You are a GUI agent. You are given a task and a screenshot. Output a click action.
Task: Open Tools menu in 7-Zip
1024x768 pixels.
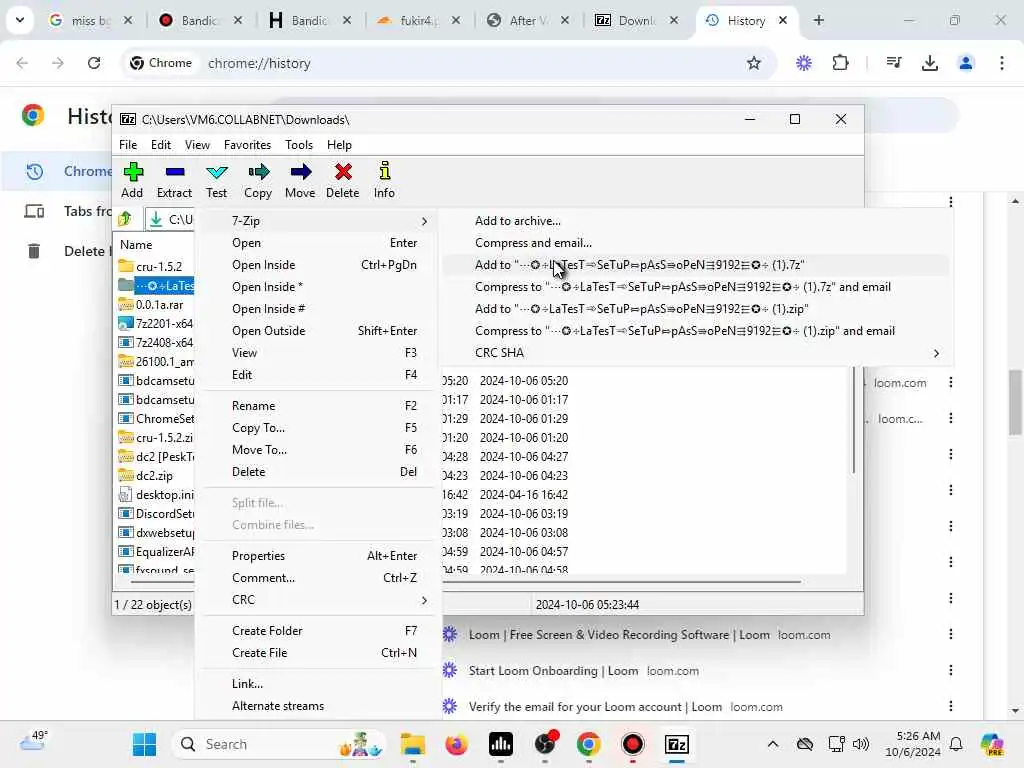(x=299, y=145)
